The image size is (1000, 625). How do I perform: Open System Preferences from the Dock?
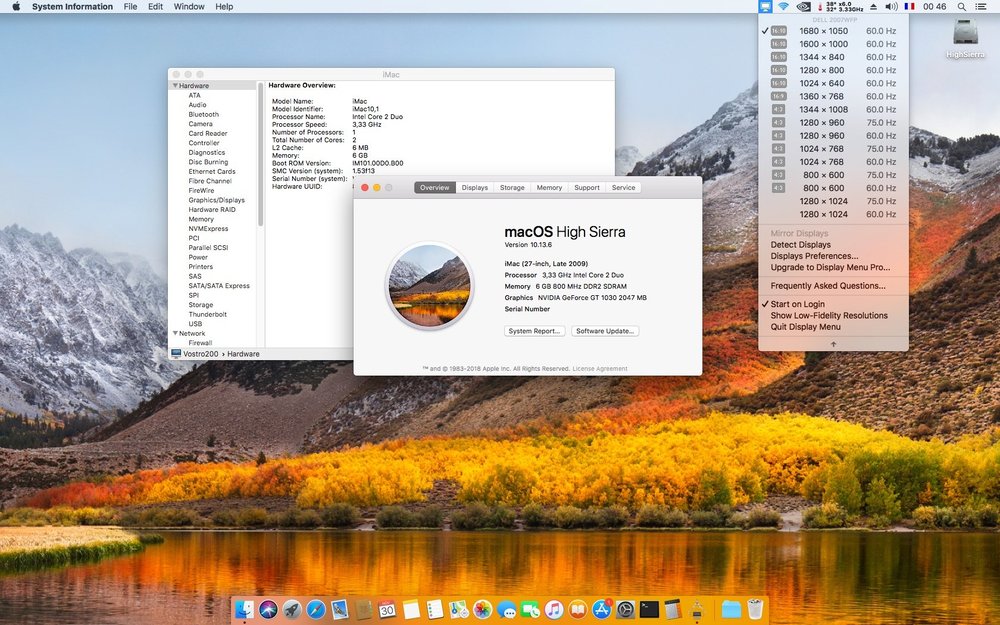click(x=625, y=609)
